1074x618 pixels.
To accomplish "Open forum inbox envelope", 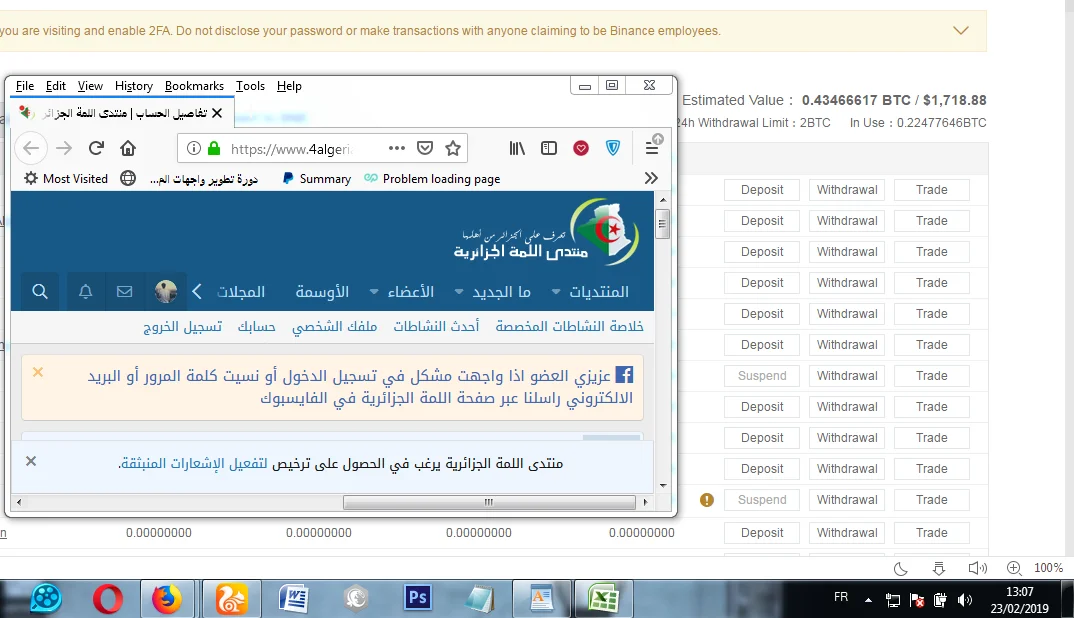I will click(x=125, y=292).
